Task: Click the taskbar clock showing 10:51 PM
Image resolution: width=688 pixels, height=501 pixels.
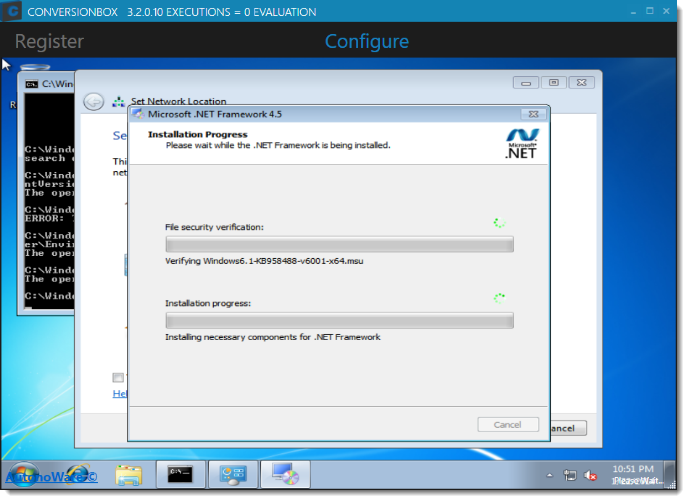Action: tap(633, 469)
